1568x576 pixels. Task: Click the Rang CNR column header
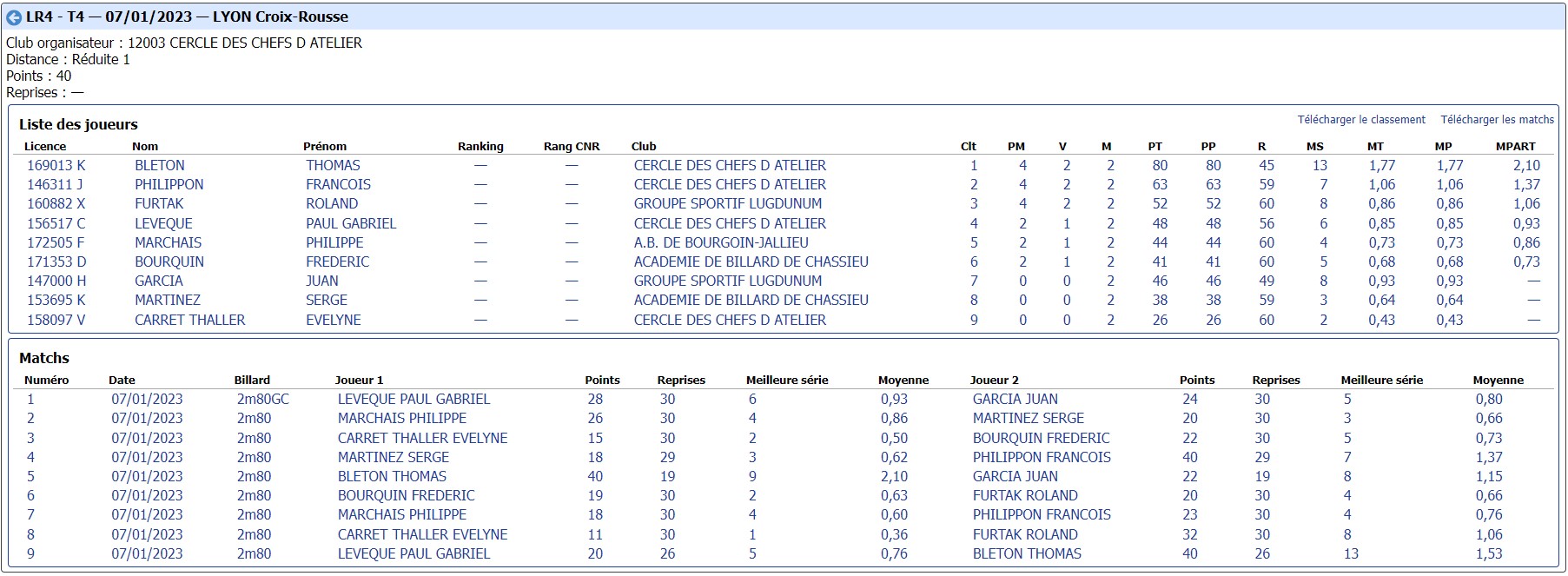pos(572,146)
